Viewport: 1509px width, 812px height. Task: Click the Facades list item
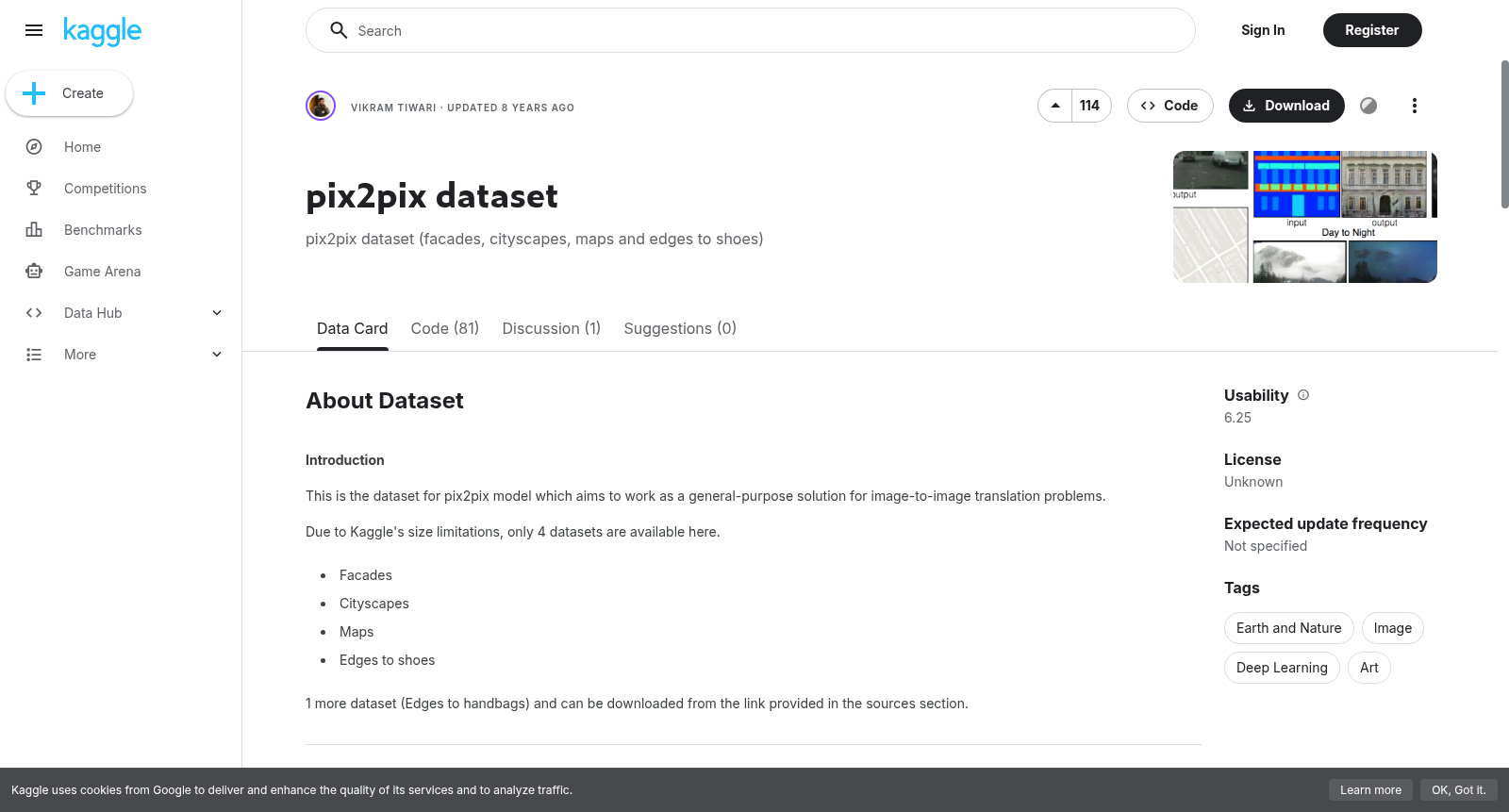366,575
